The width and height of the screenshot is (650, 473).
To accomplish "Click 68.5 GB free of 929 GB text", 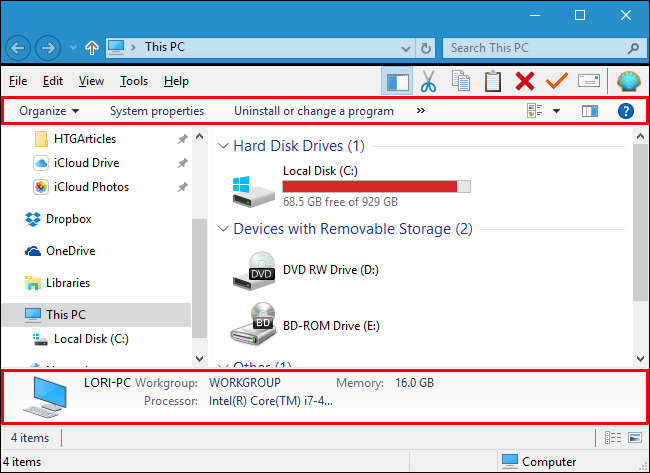I will (x=340, y=202).
